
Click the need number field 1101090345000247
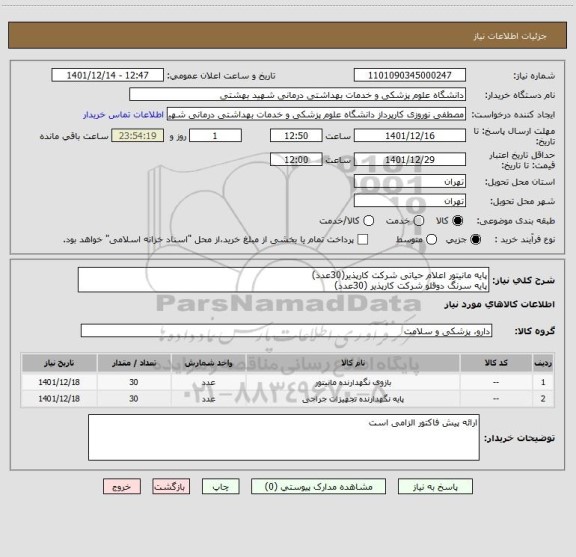tap(410, 75)
